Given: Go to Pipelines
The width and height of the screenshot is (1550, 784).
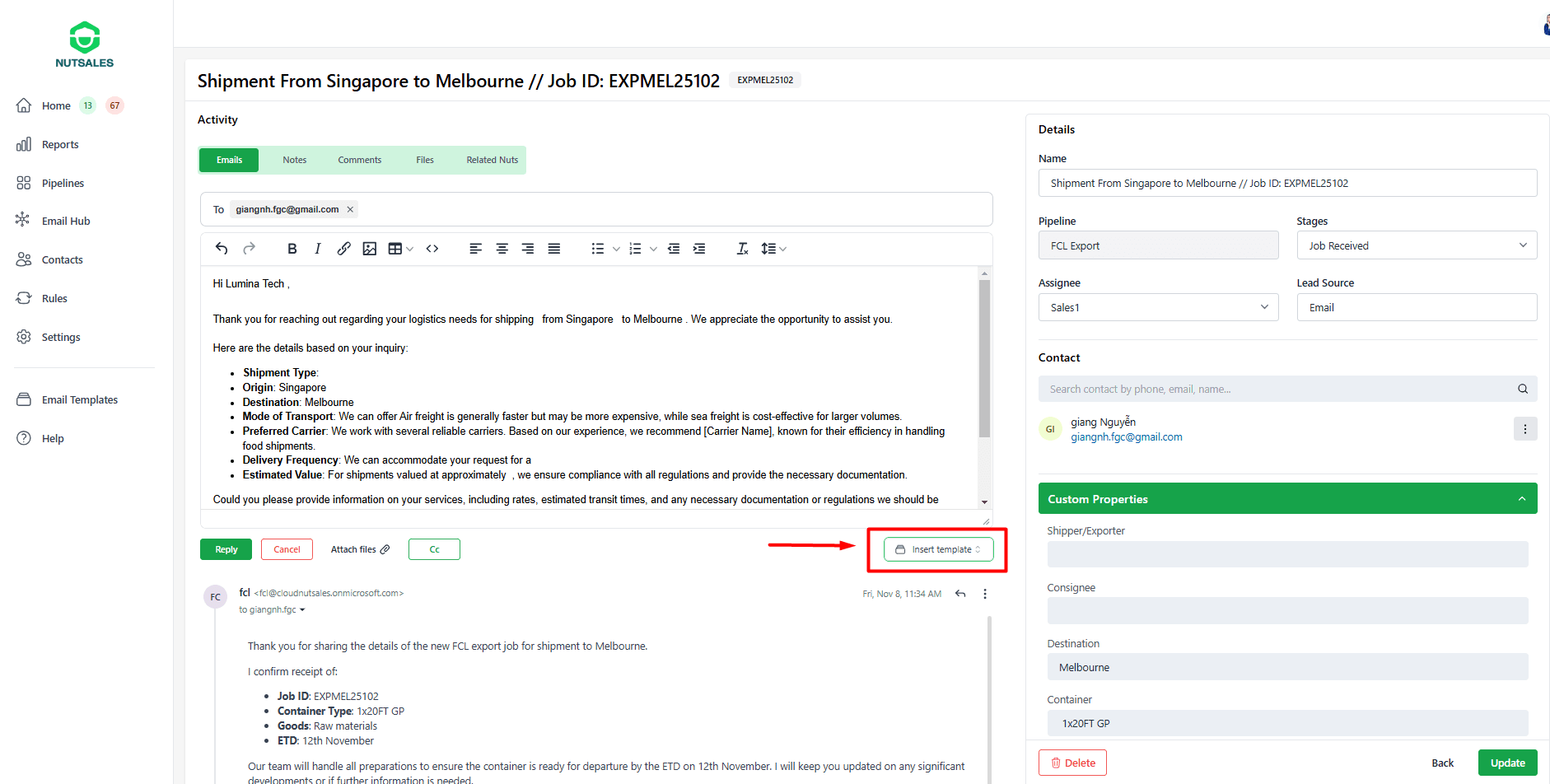Looking at the screenshot, I should pos(63,183).
